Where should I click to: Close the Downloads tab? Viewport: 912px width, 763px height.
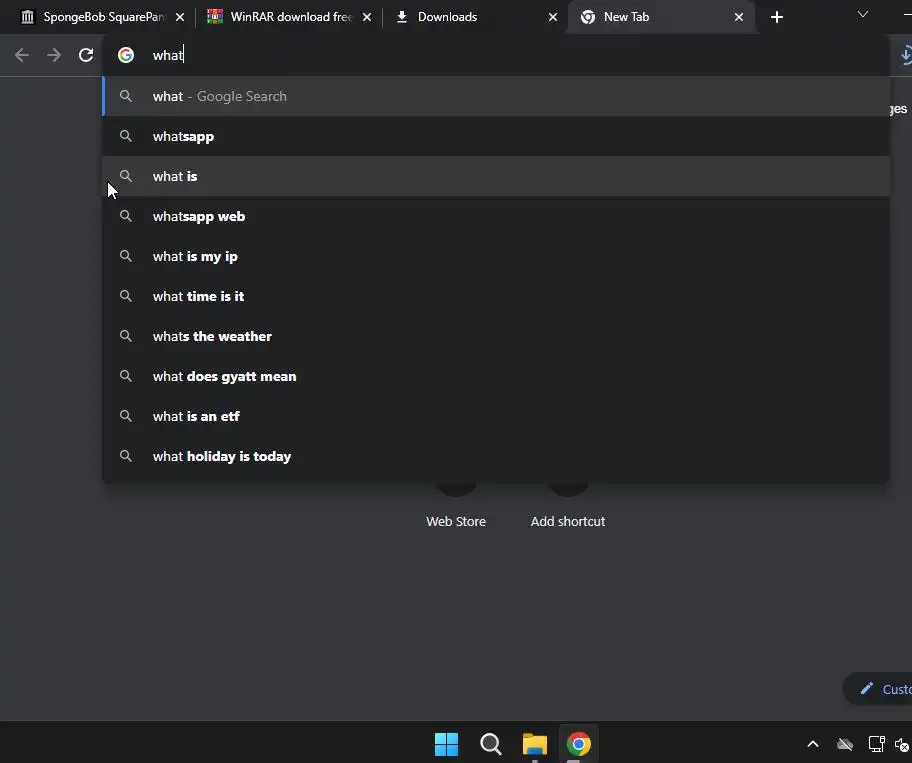coord(553,17)
